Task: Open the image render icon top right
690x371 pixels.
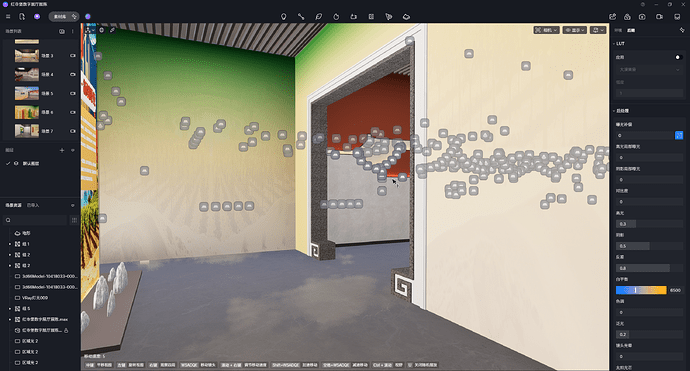Action: coord(642,17)
